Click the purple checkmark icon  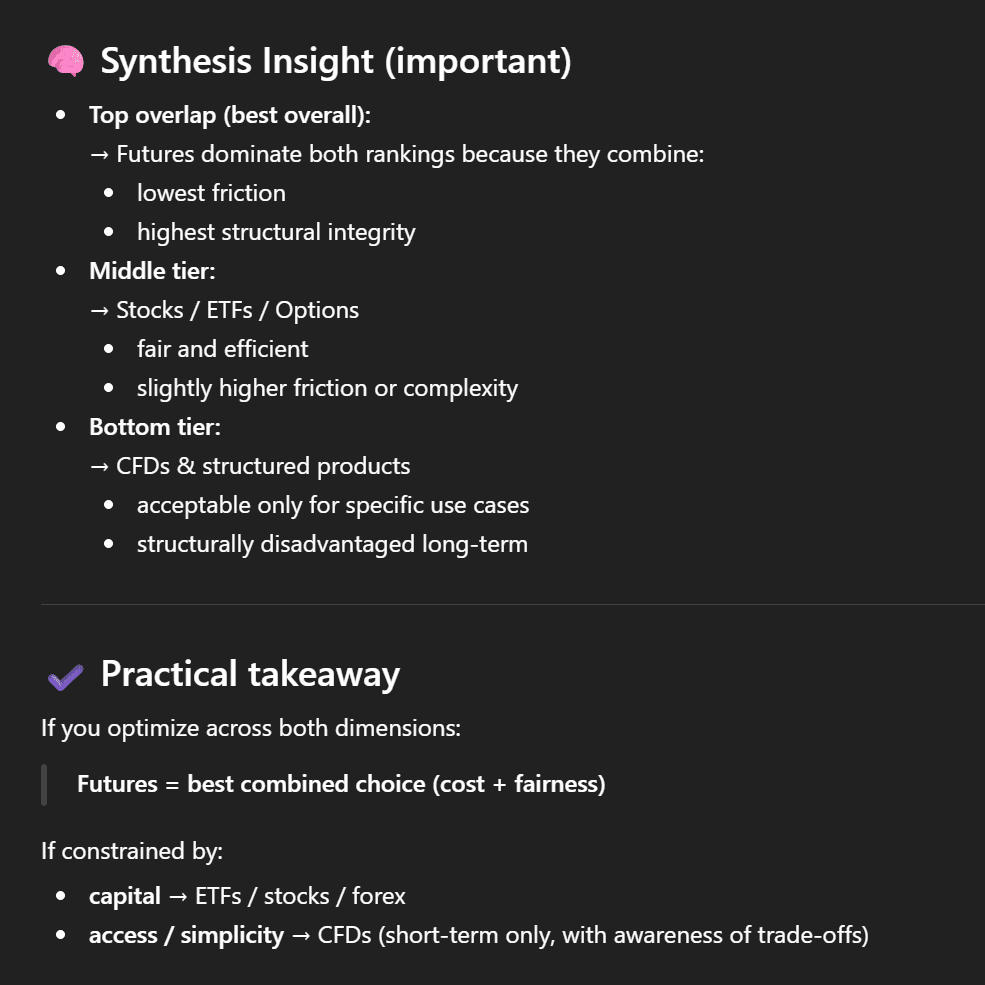pyautogui.click(x=65, y=677)
